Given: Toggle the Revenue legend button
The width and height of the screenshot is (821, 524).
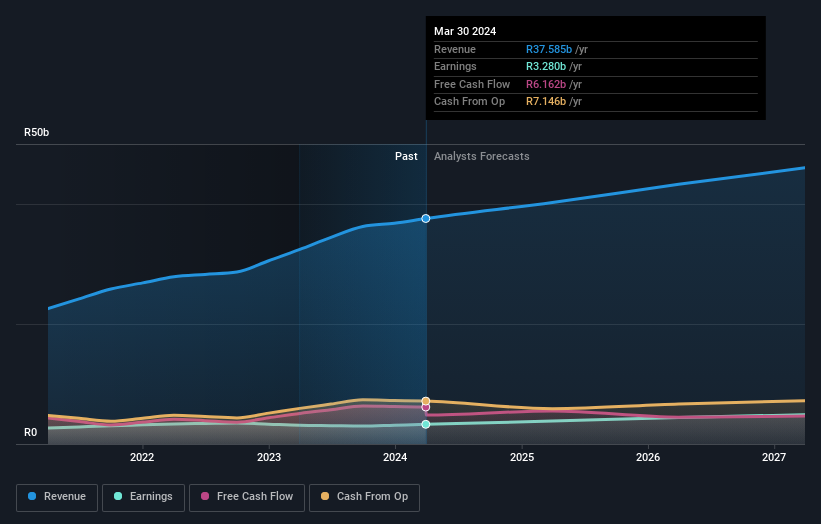Looking at the screenshot, I should pyautogui.click(x=57, y=497).
